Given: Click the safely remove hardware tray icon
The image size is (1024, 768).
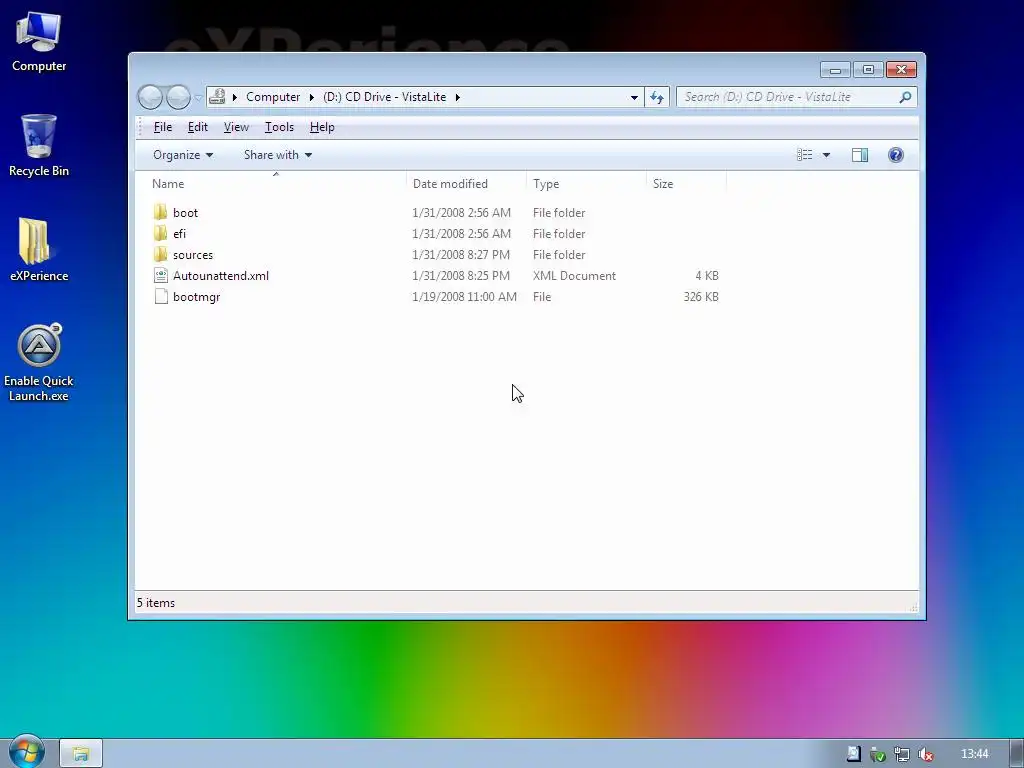Looking at the screenshot, I should pos(878,754).
